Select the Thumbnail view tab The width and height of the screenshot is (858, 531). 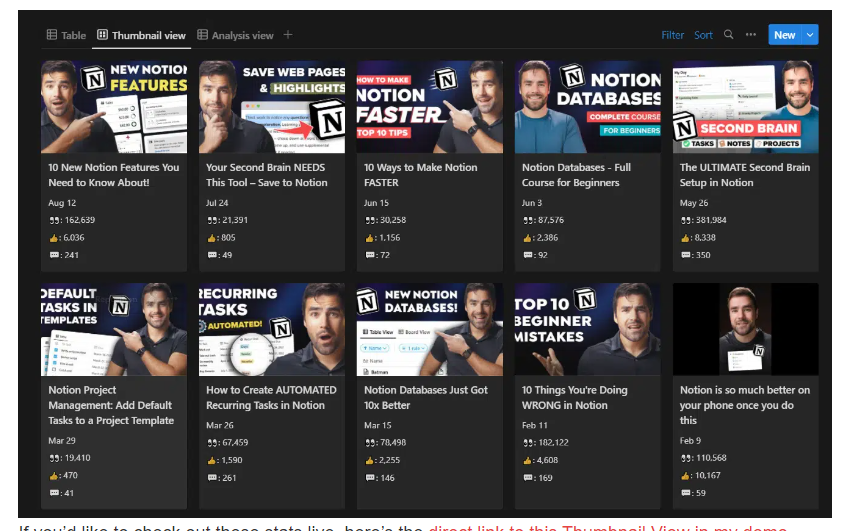pos(148,35)
